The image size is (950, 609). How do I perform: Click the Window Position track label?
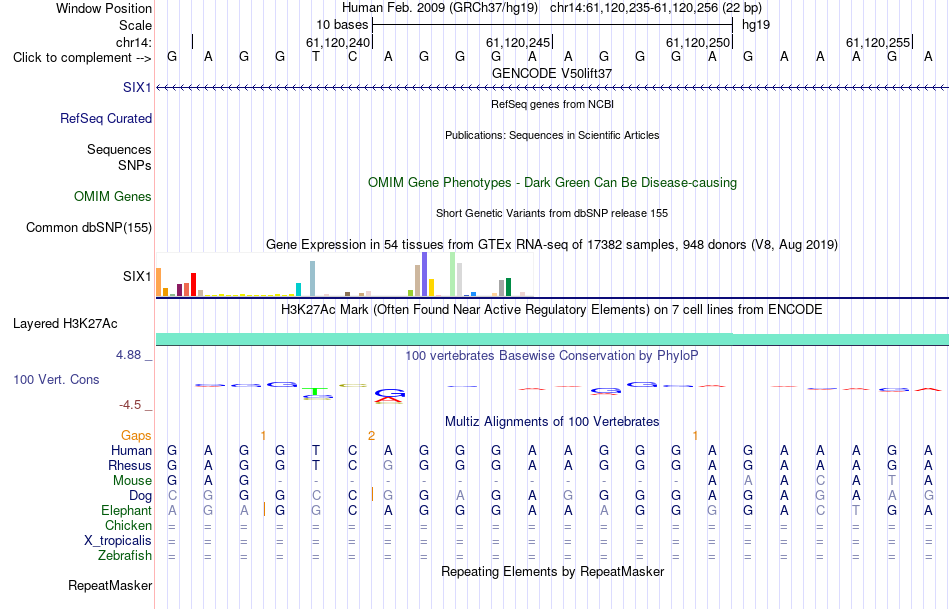(x=104, y=8)
